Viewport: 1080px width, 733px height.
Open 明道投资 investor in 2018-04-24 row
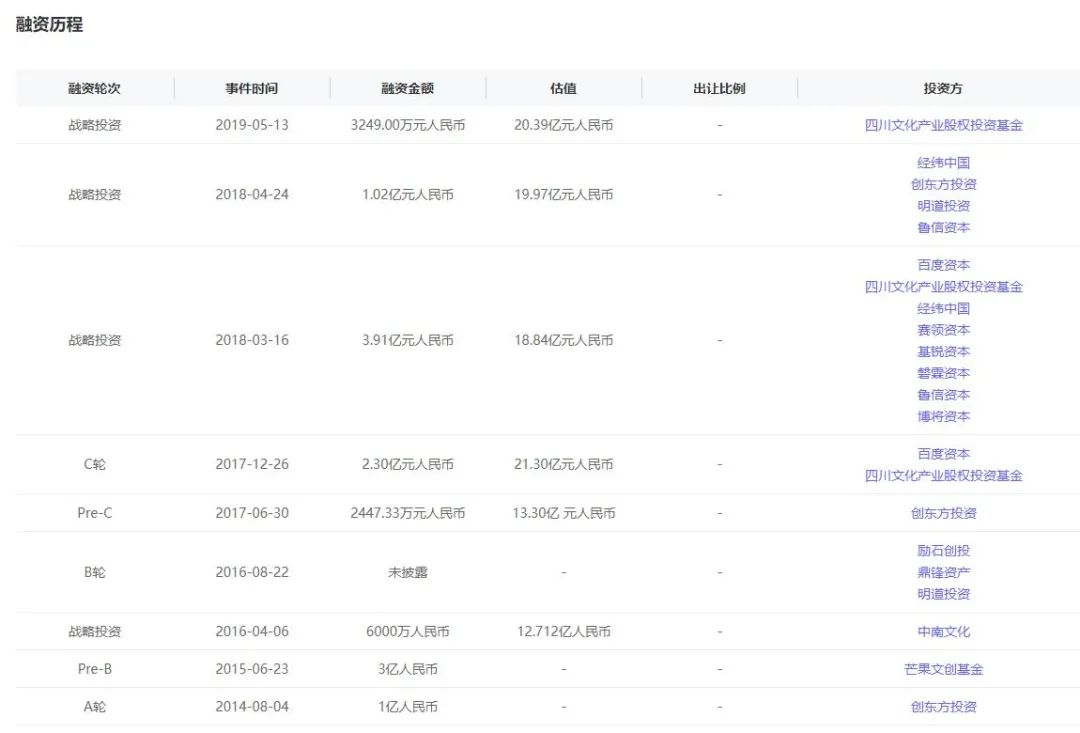point(943,205)
